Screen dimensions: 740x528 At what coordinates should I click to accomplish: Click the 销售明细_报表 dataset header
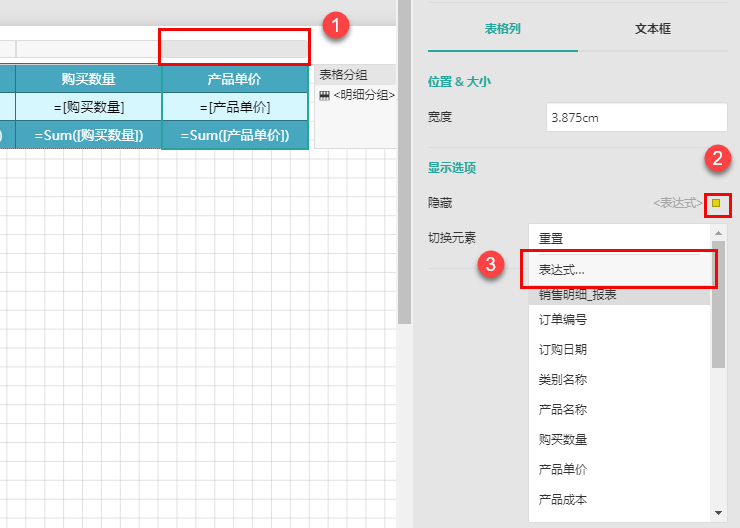click(577, 295)
